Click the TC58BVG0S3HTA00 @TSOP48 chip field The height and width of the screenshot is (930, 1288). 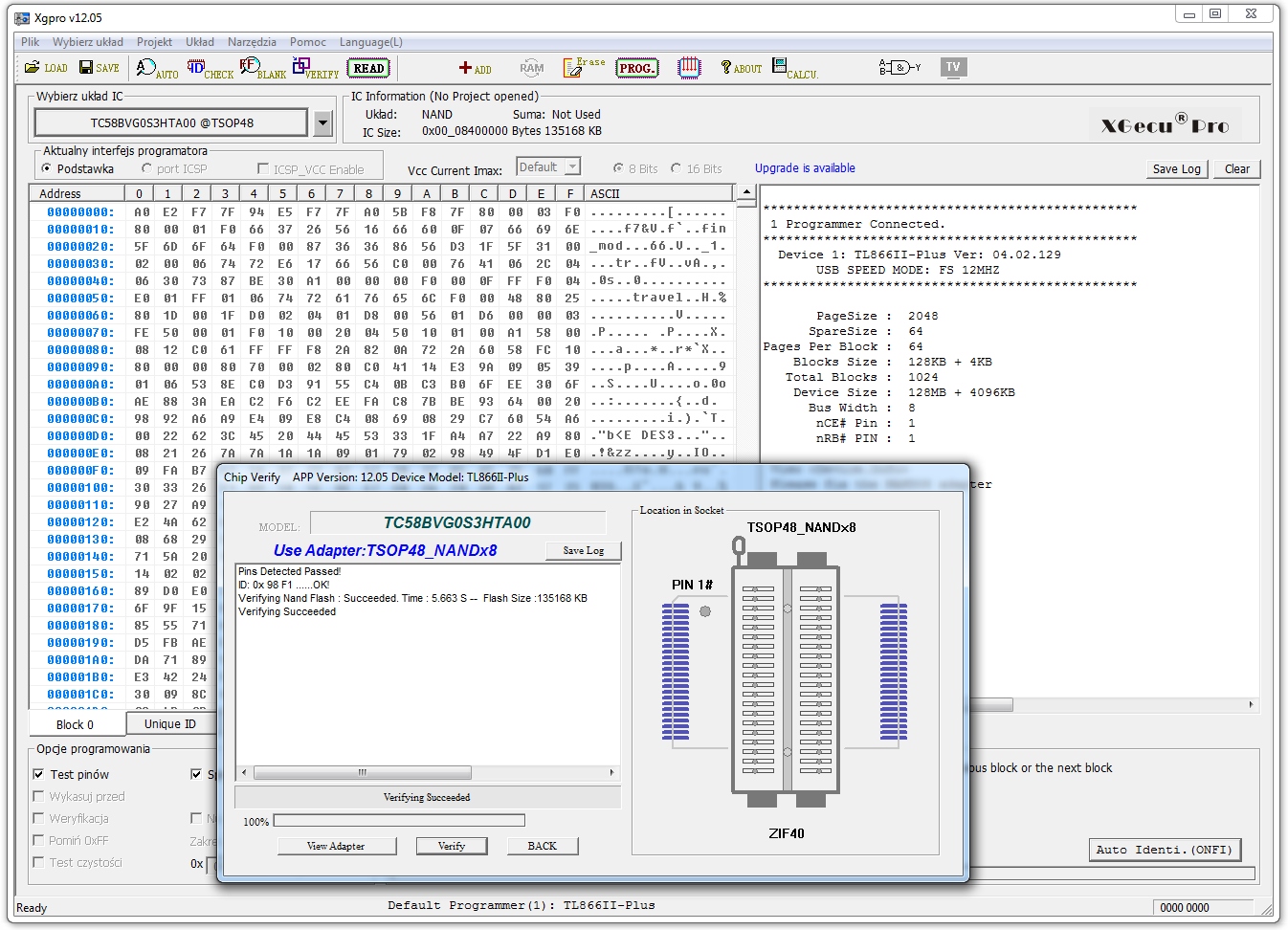point(172,122)
